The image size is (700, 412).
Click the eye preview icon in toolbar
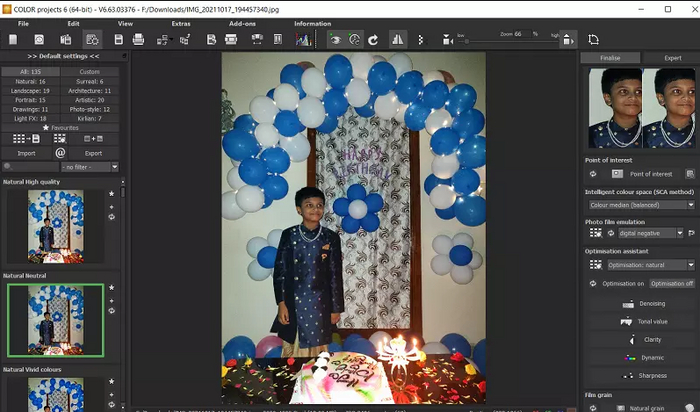335,40
